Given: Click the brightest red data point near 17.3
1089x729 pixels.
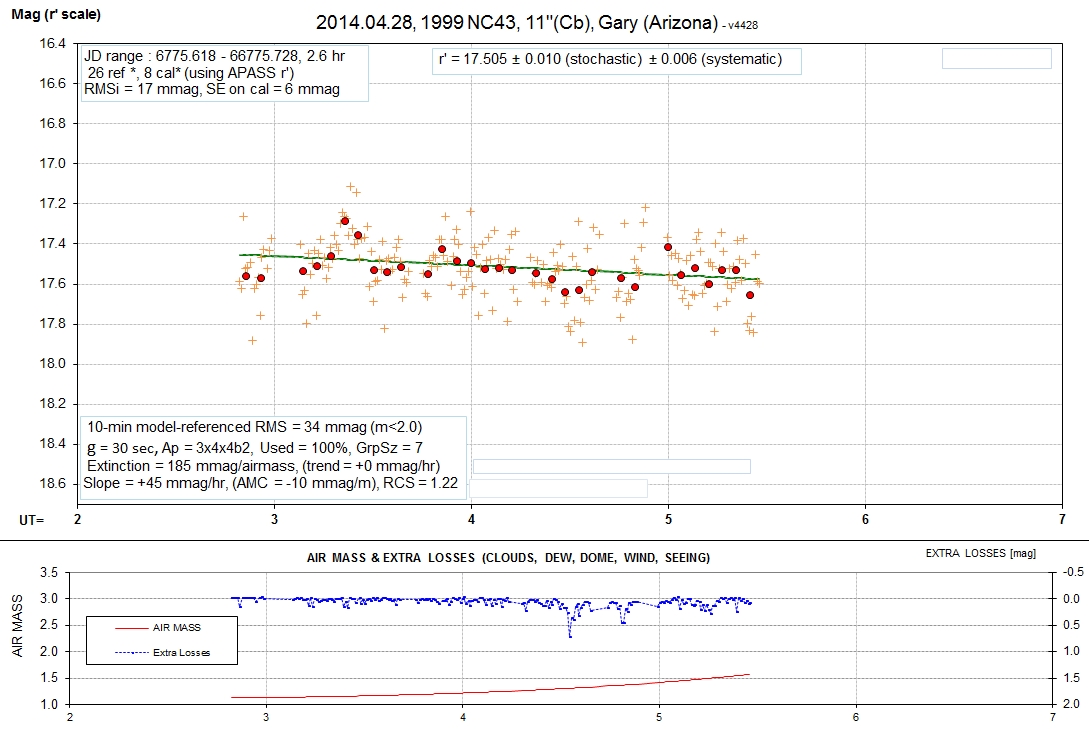Looking at the screenshot, I should point(344,221).
